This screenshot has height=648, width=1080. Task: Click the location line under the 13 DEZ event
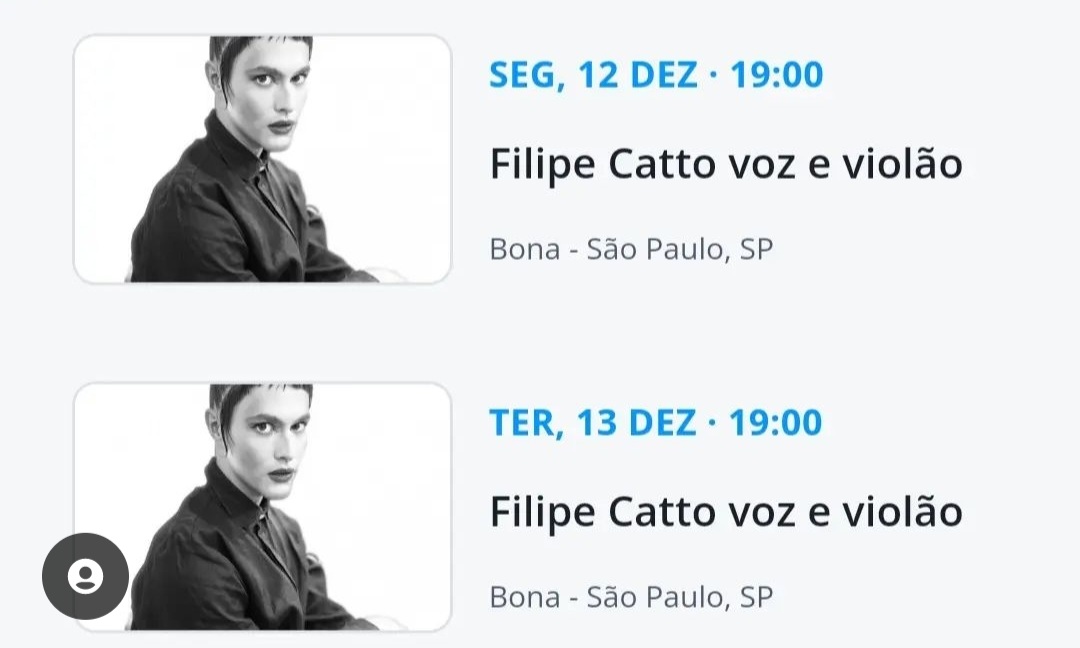click(x=631, y=597)
